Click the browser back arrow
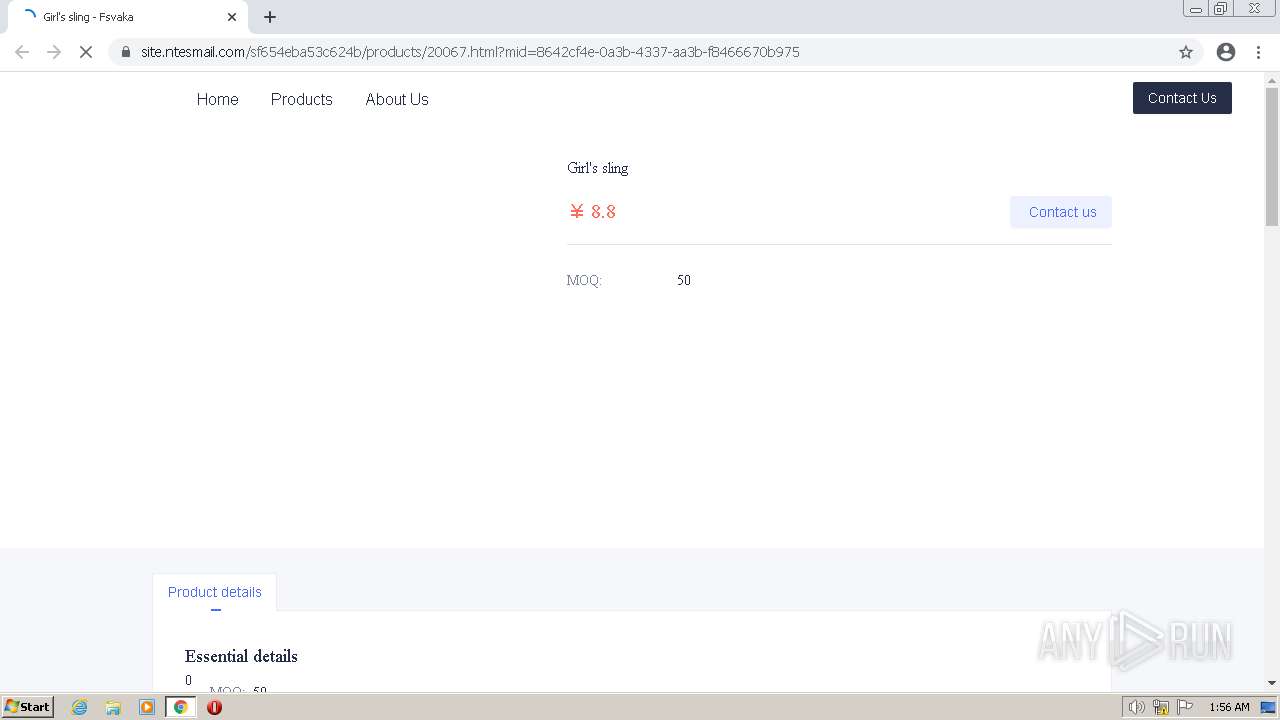Image resolution: width=1280 pixels, height=720 pixels. [22, 52]
